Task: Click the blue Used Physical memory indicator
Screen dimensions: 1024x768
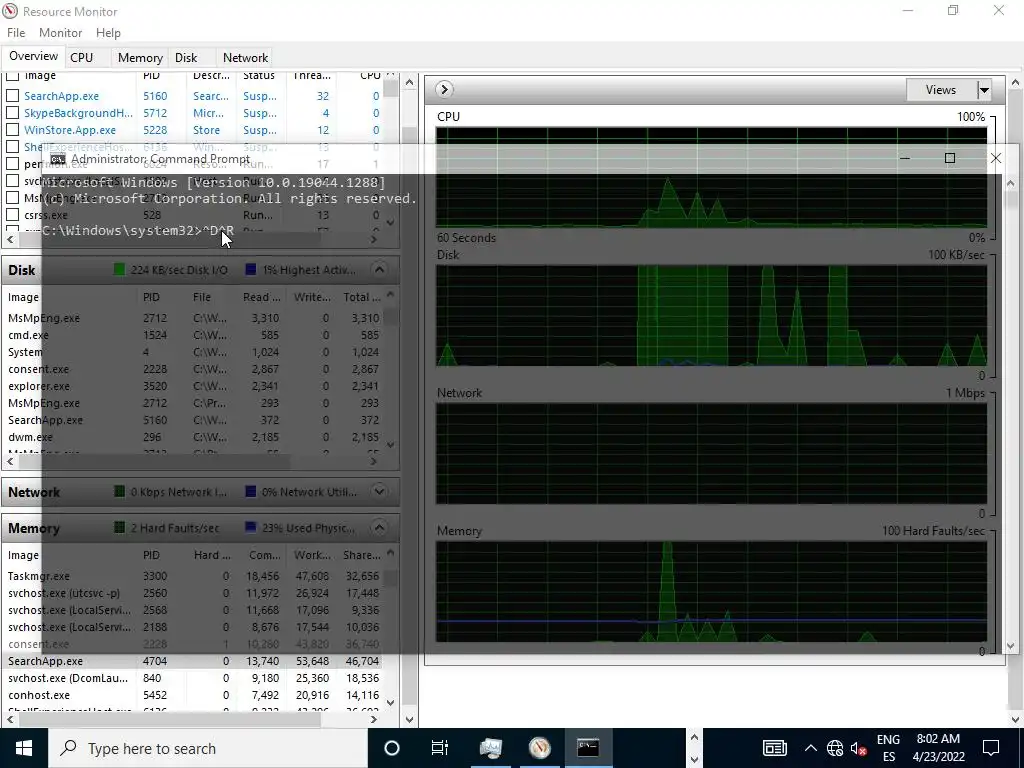Action: click(250, 528)
